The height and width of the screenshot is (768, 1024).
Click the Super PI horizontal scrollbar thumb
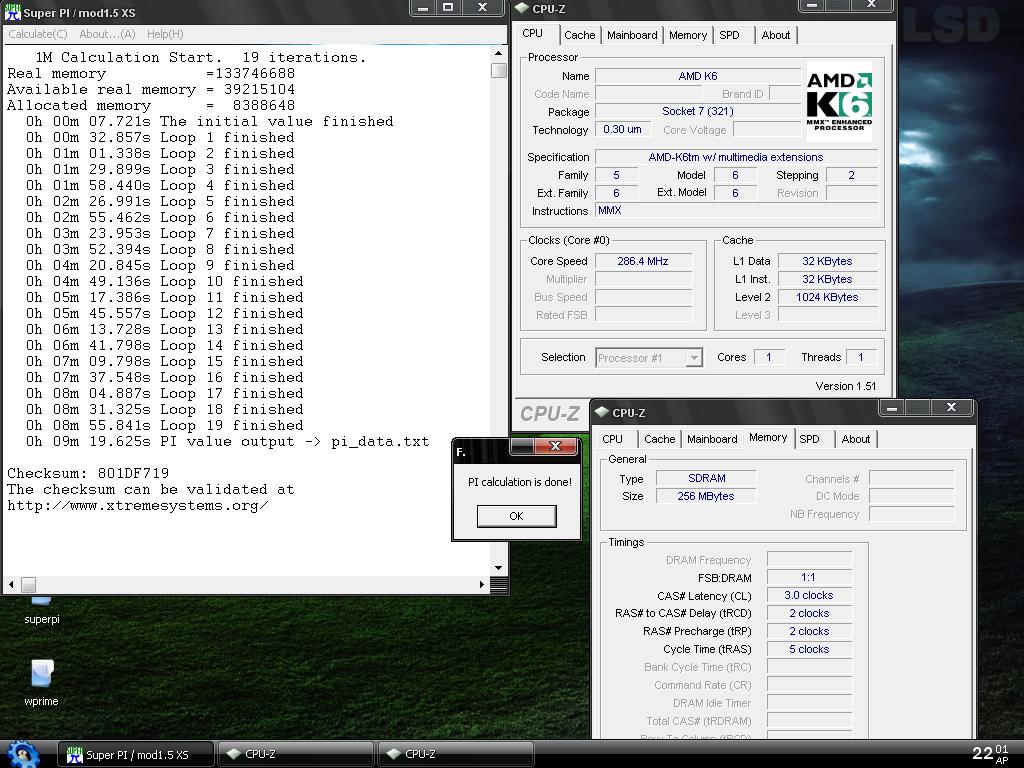(x=28, y=584)
